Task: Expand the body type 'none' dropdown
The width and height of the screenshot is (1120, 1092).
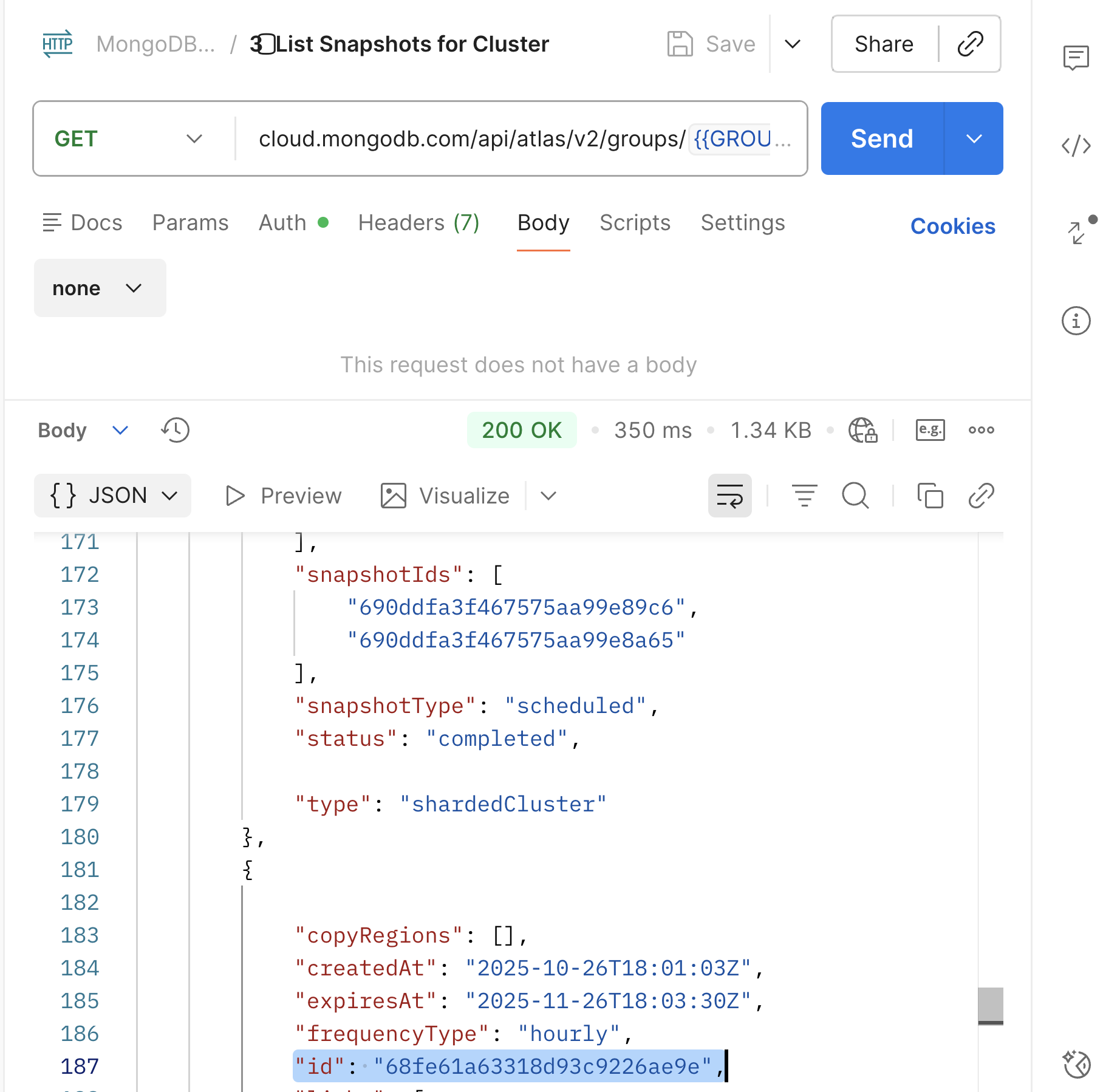Action: (100, 288)
